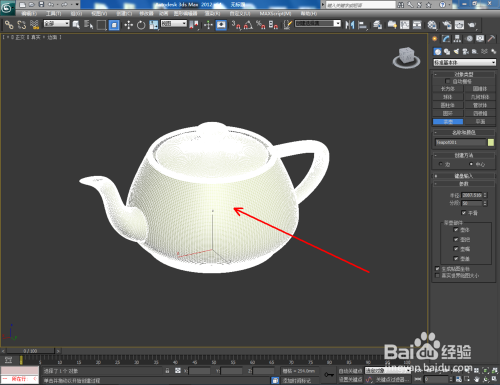The height and width of the screenshot is (385, 500).
Task: Select the Link tool chain icon
Action: [x=9, y=25]
